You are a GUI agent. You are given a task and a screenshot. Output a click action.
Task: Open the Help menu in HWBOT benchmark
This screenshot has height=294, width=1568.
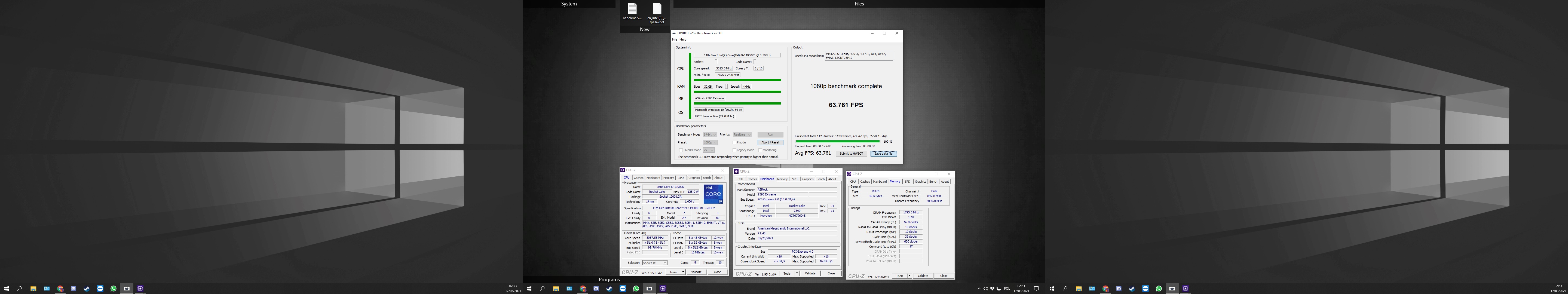click(682, 39)
